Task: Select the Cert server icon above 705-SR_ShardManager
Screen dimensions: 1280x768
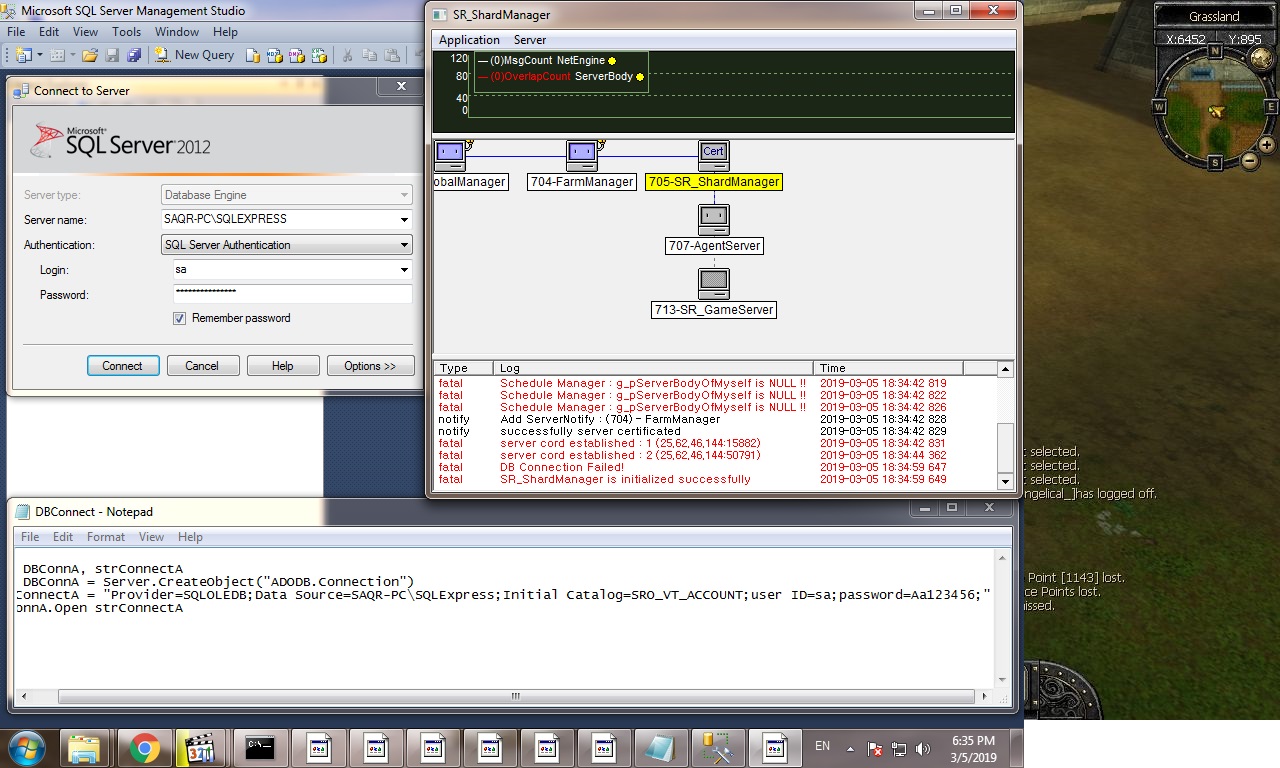Action: coord(713,155)
